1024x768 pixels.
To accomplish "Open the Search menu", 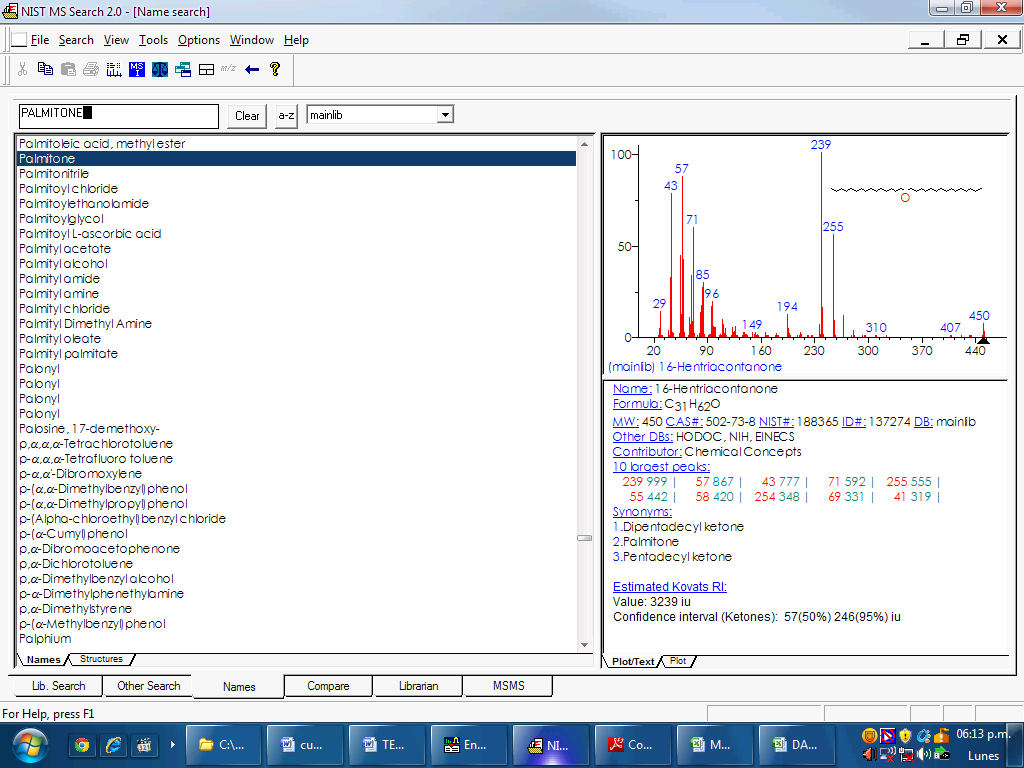I will coord(76,40).
